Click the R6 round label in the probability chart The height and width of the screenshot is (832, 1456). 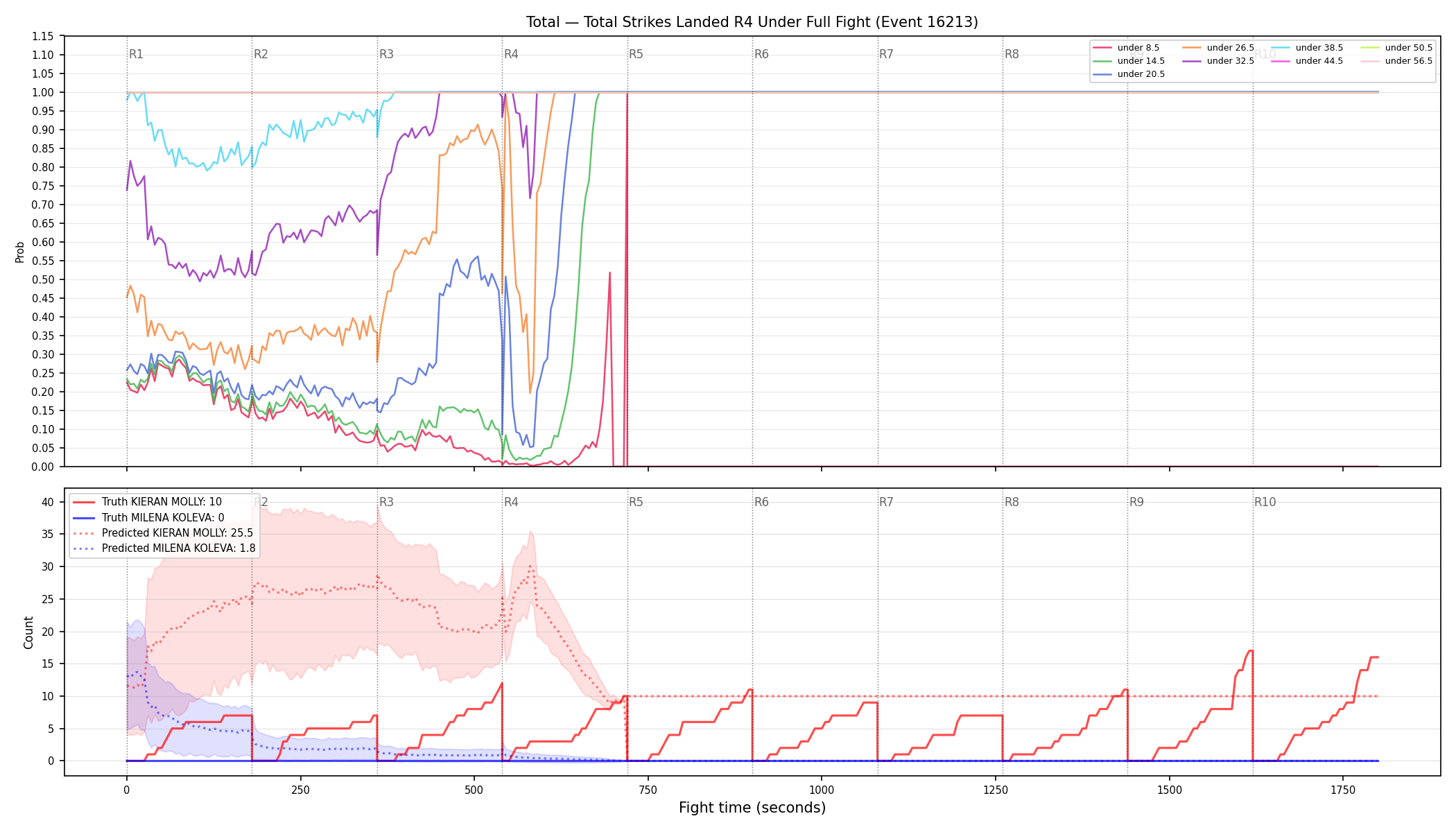[x=761, y=54]
